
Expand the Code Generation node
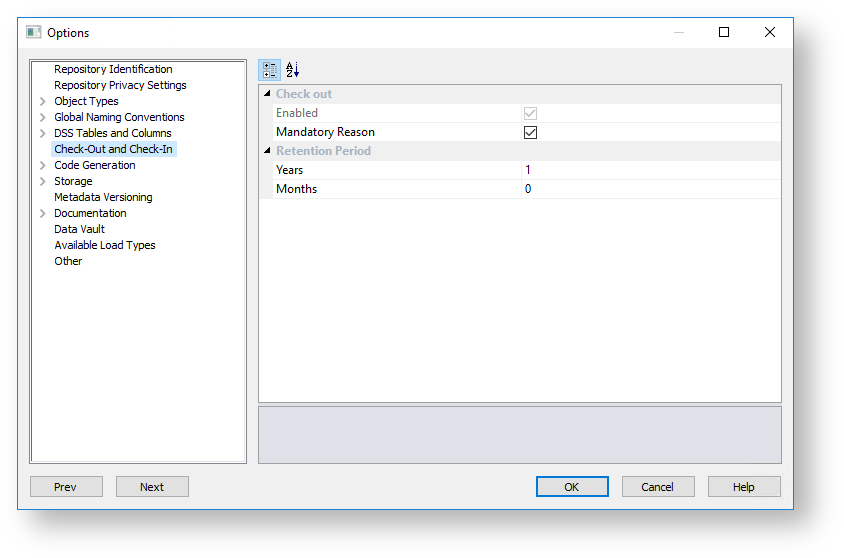(42, 166)
